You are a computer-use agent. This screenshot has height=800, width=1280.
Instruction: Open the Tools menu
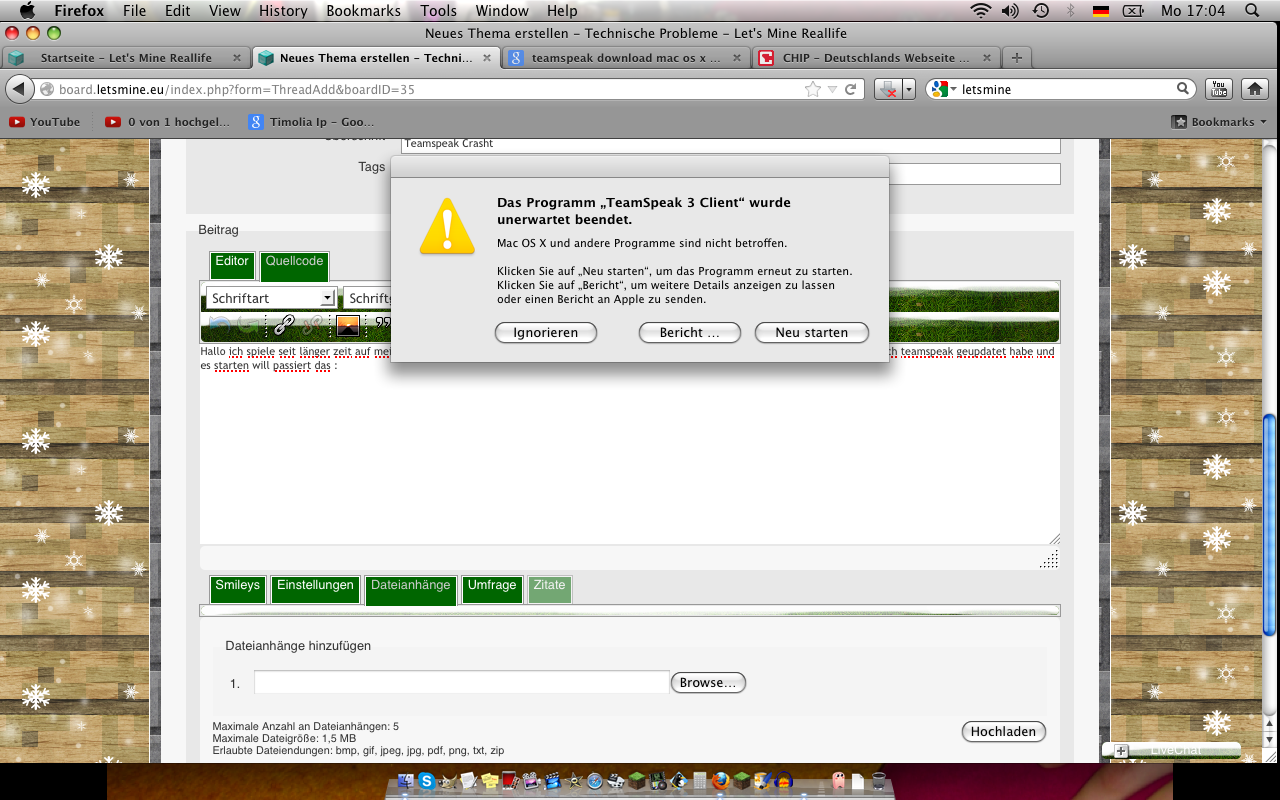pos(438,11)
